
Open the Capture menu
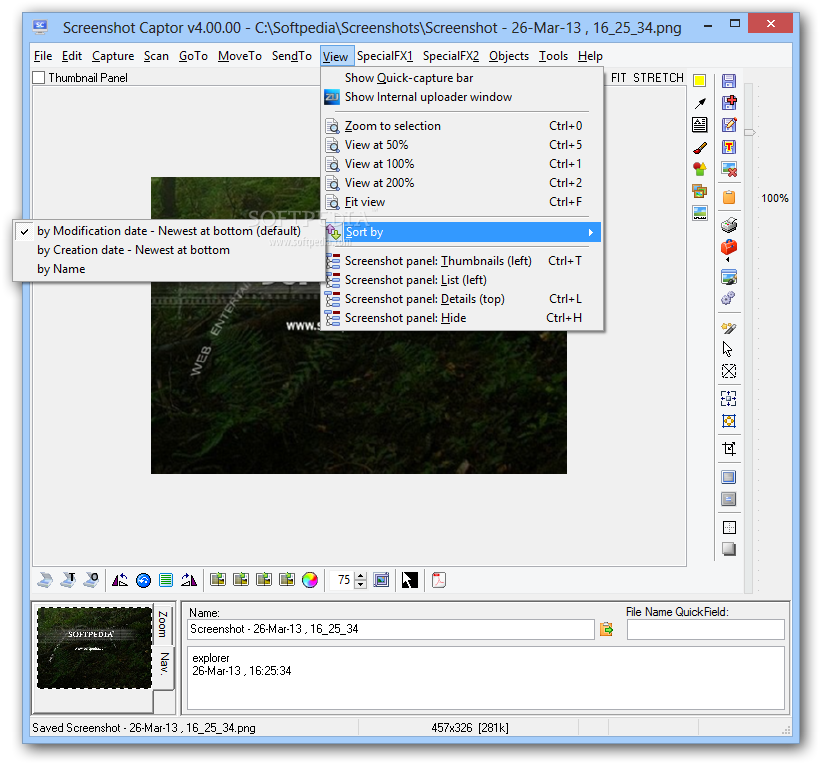(x=113, y=56)
